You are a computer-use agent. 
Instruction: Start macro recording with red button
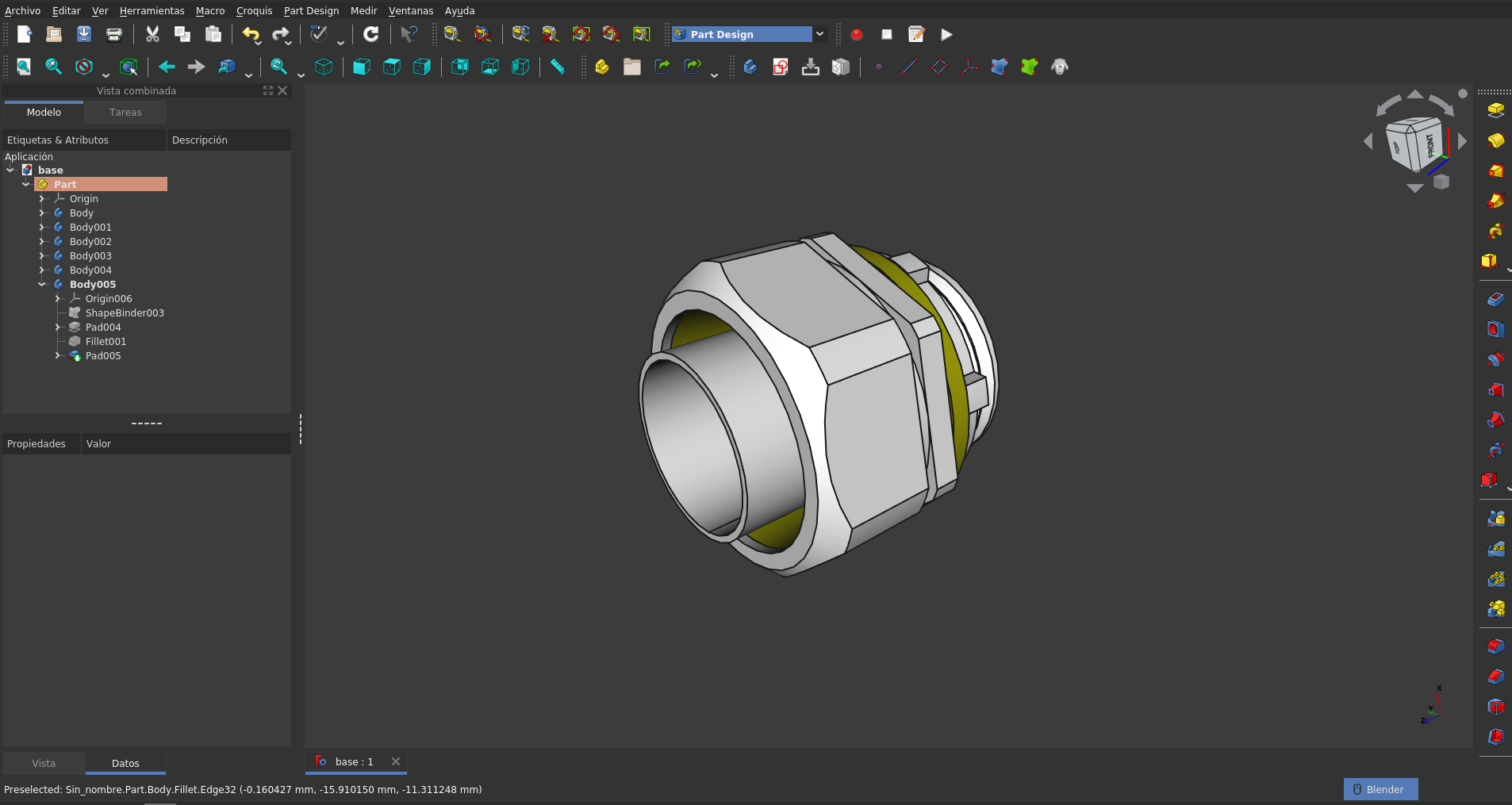pyautogui.click(x=857, y=34)
